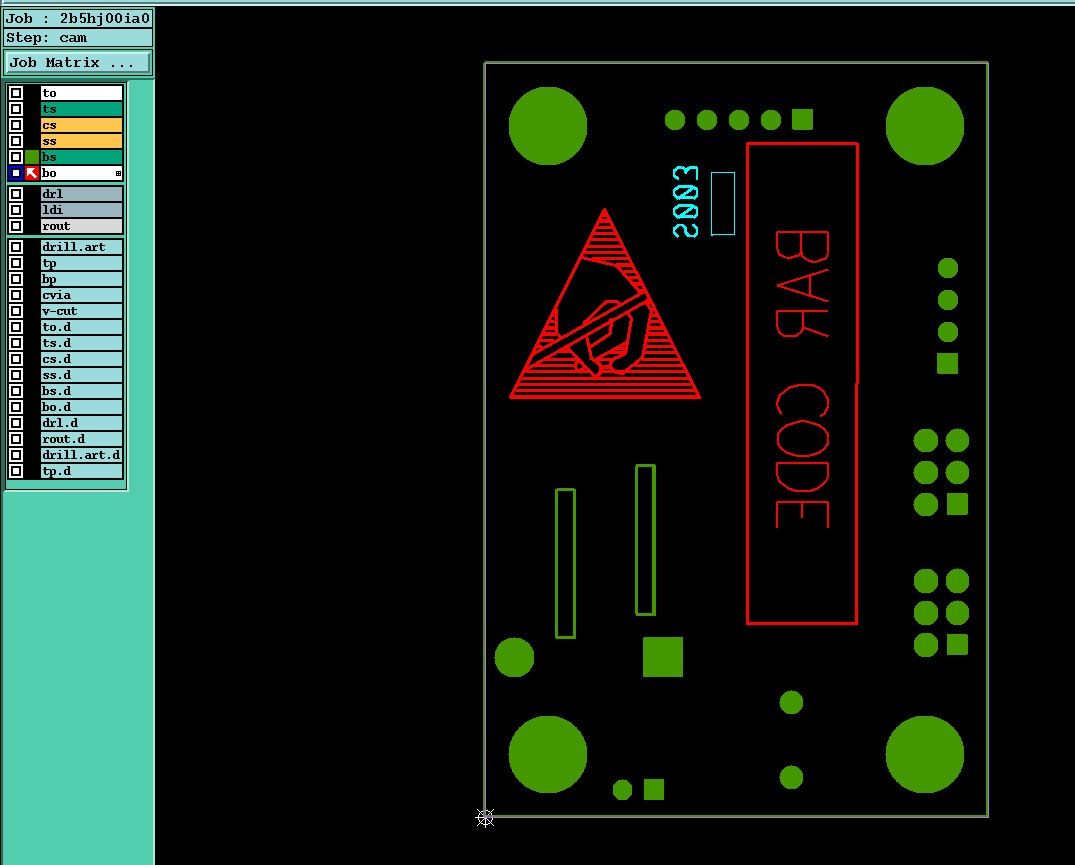
Task: Click the red arrow icon on bo row
Action: click(x=32, y=173)
